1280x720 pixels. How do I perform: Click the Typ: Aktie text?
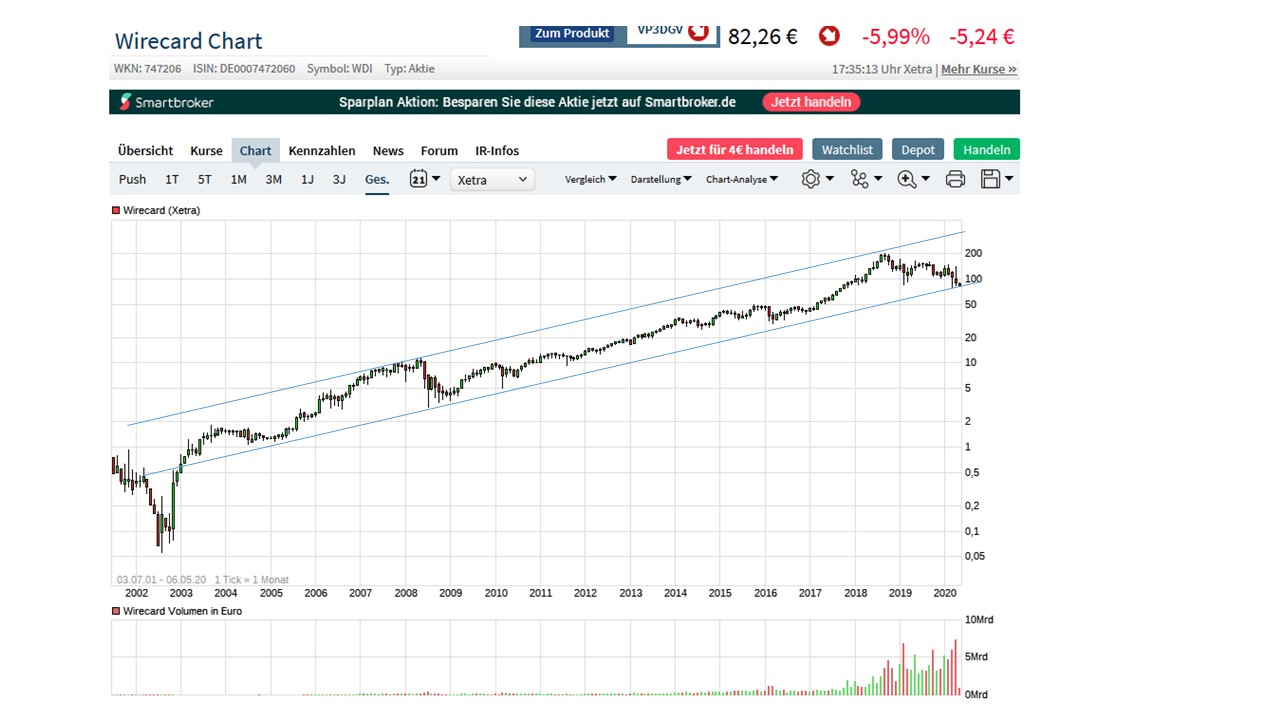[x=410, y=69]
